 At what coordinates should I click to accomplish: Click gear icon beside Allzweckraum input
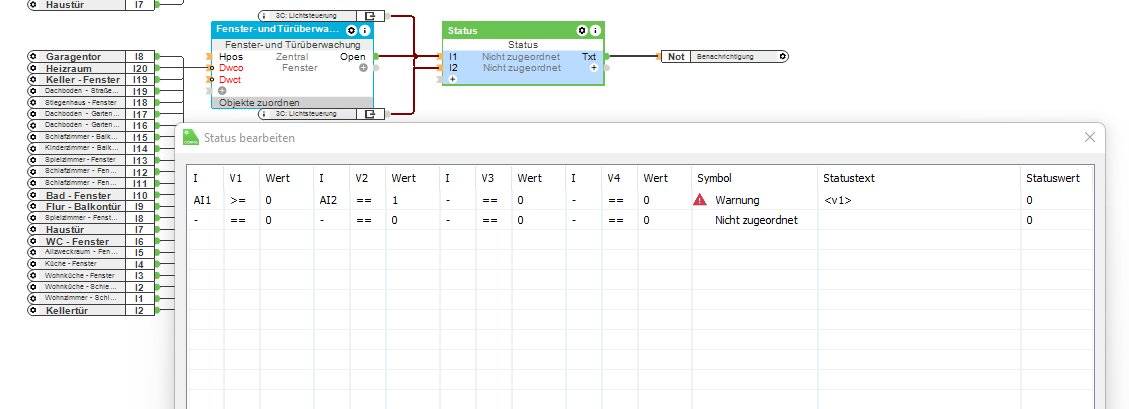[32, 253]
